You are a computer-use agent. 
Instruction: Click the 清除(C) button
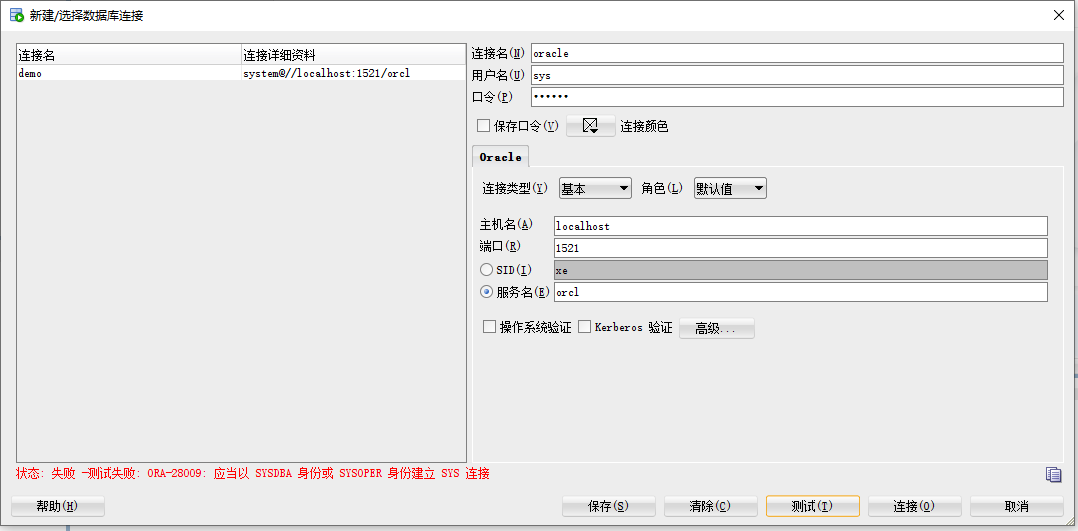[710, 506]
